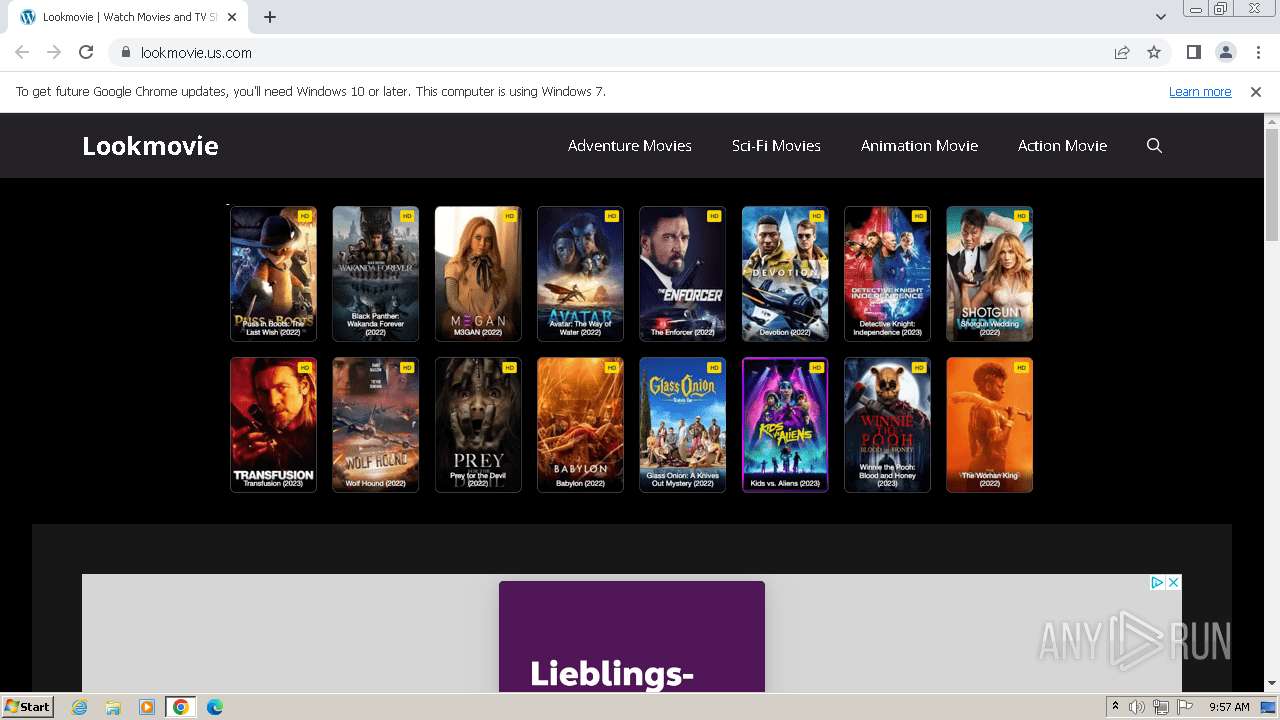Open Wolf Hound (2022) poster
Viewport: 1280px width, 720px height.
tap(375, 425)
